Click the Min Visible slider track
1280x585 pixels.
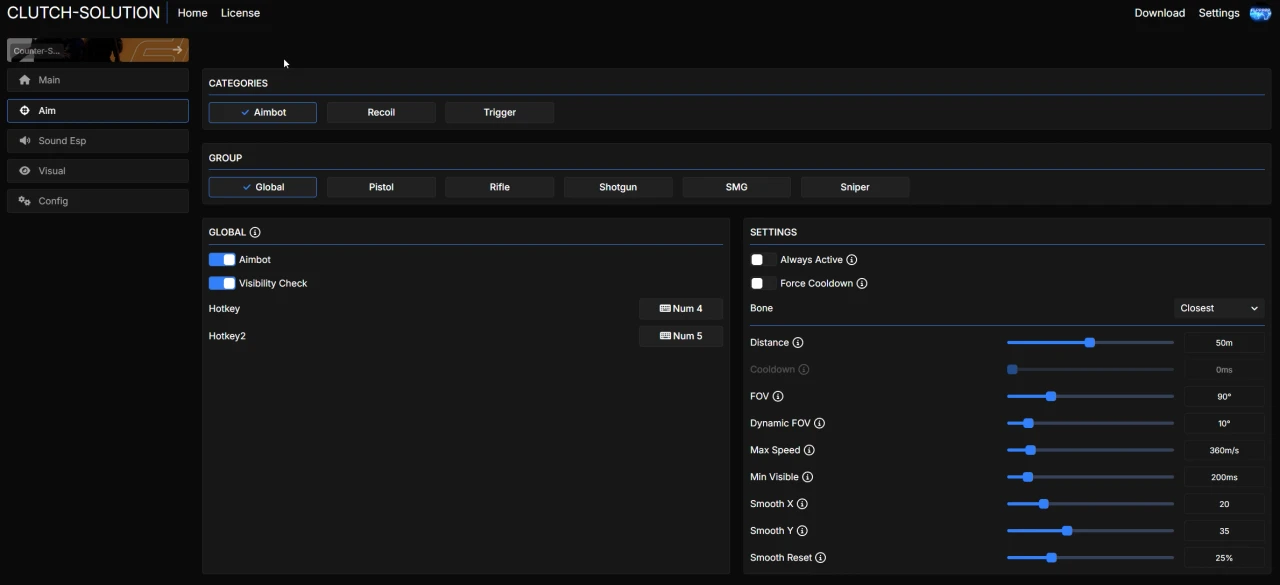coord(1090,477)
